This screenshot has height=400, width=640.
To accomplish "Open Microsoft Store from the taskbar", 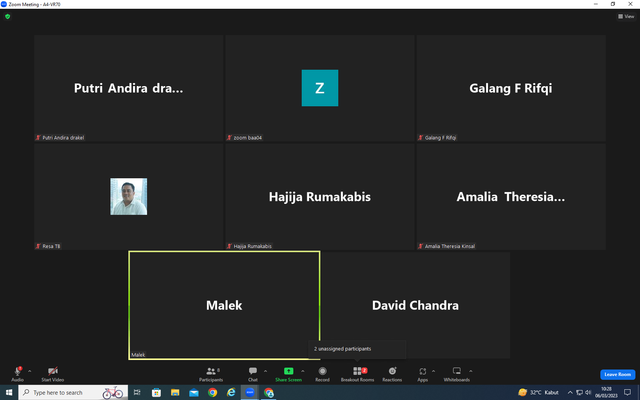I will 156,392.
